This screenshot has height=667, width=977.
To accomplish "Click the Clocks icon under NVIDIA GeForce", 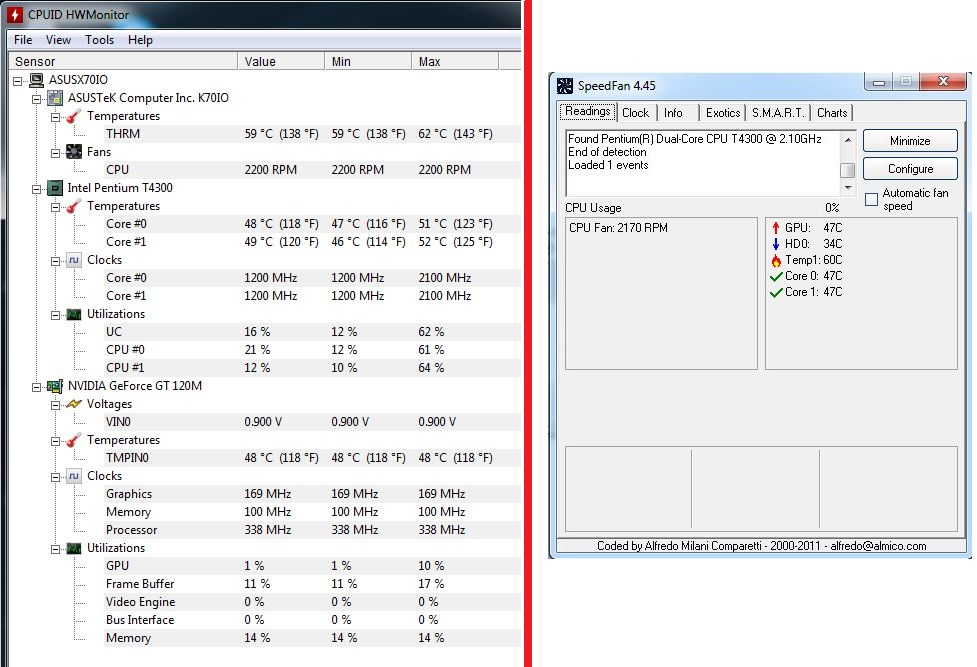I will coord(74,476).
